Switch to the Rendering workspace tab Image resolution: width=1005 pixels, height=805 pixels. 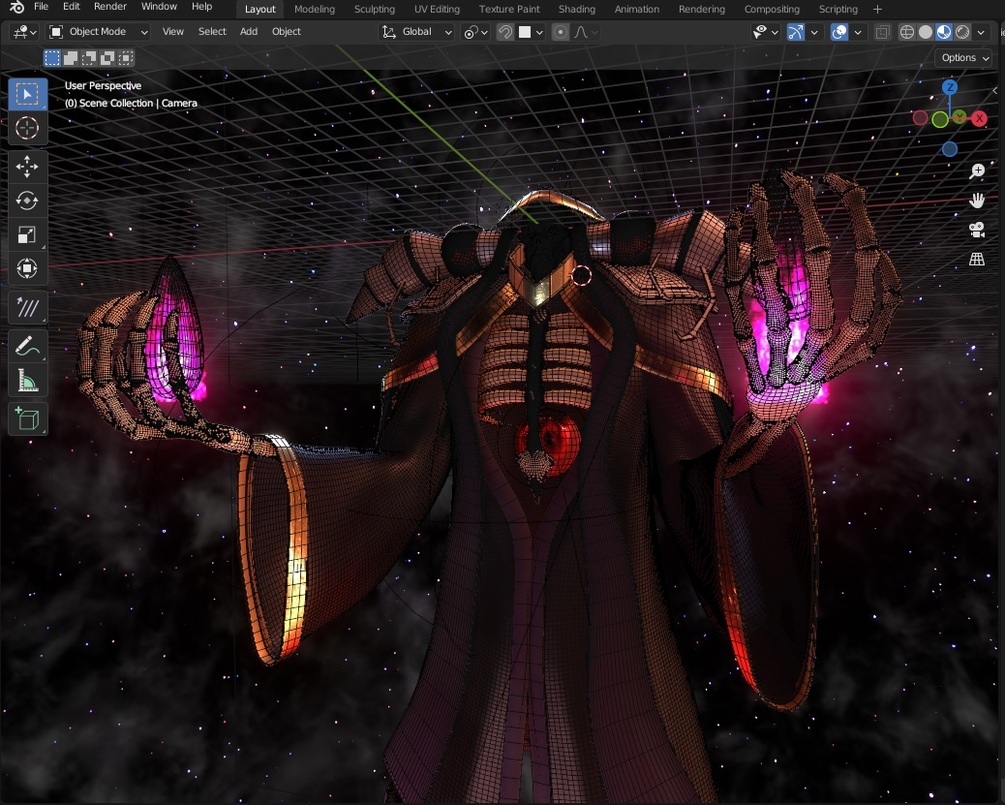702,9
